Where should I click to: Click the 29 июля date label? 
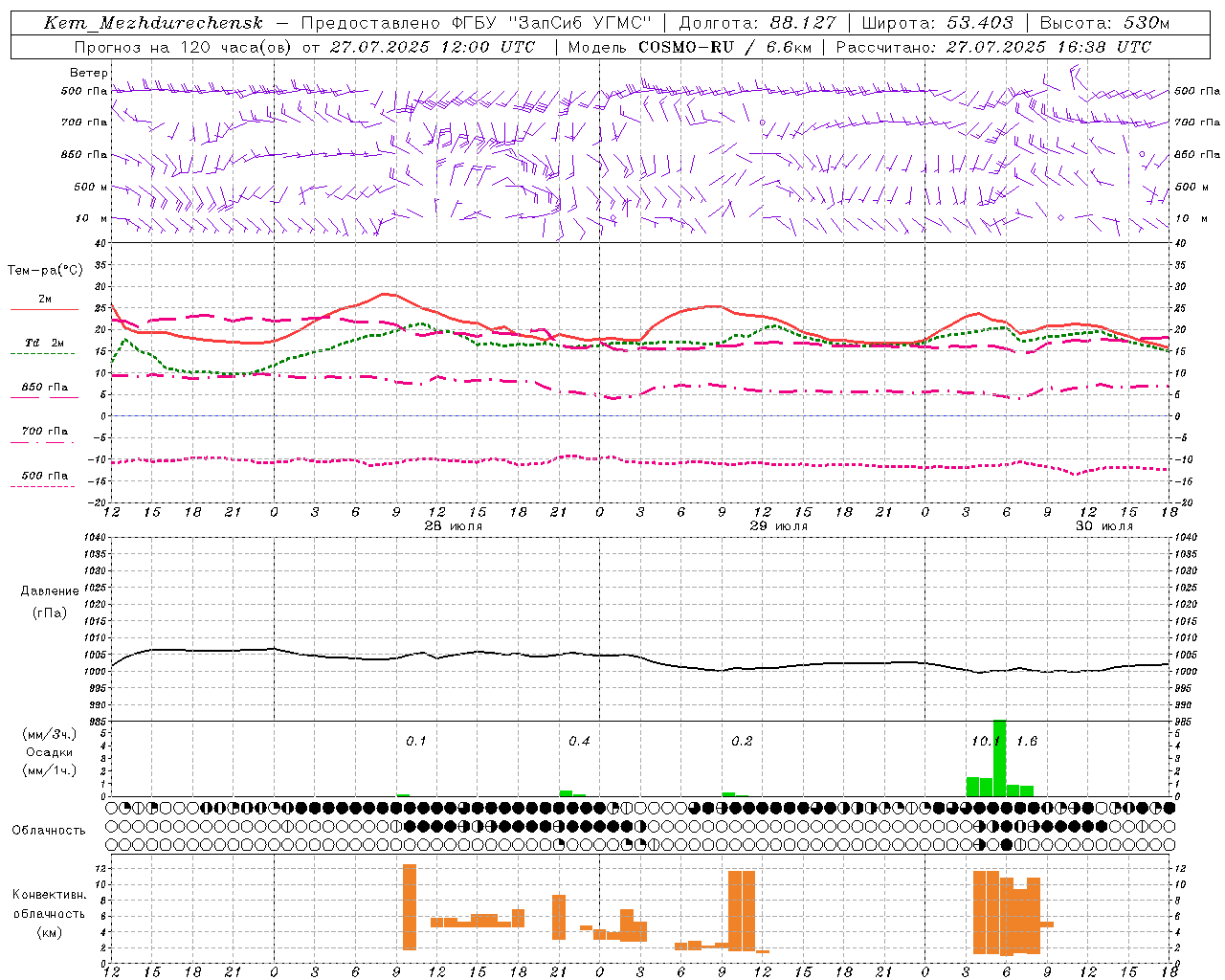[x=778, y=526]
